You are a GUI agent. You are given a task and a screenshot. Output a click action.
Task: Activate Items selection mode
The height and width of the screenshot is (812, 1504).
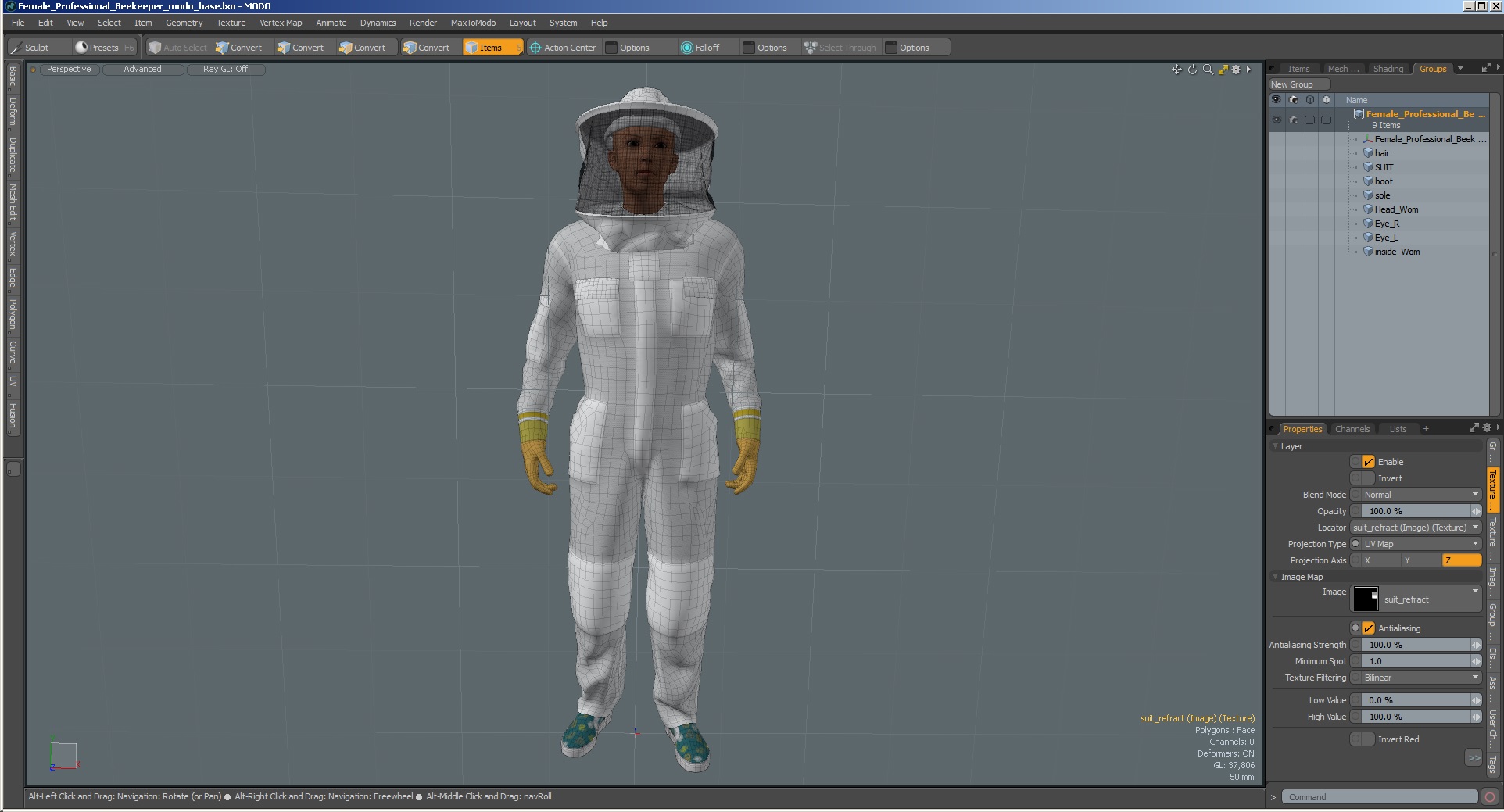[491, 48]
